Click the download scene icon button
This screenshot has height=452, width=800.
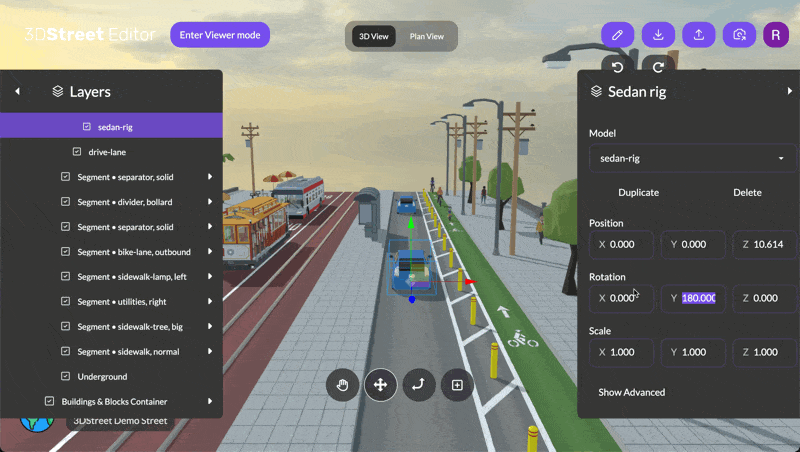click(x=658, y=35)
